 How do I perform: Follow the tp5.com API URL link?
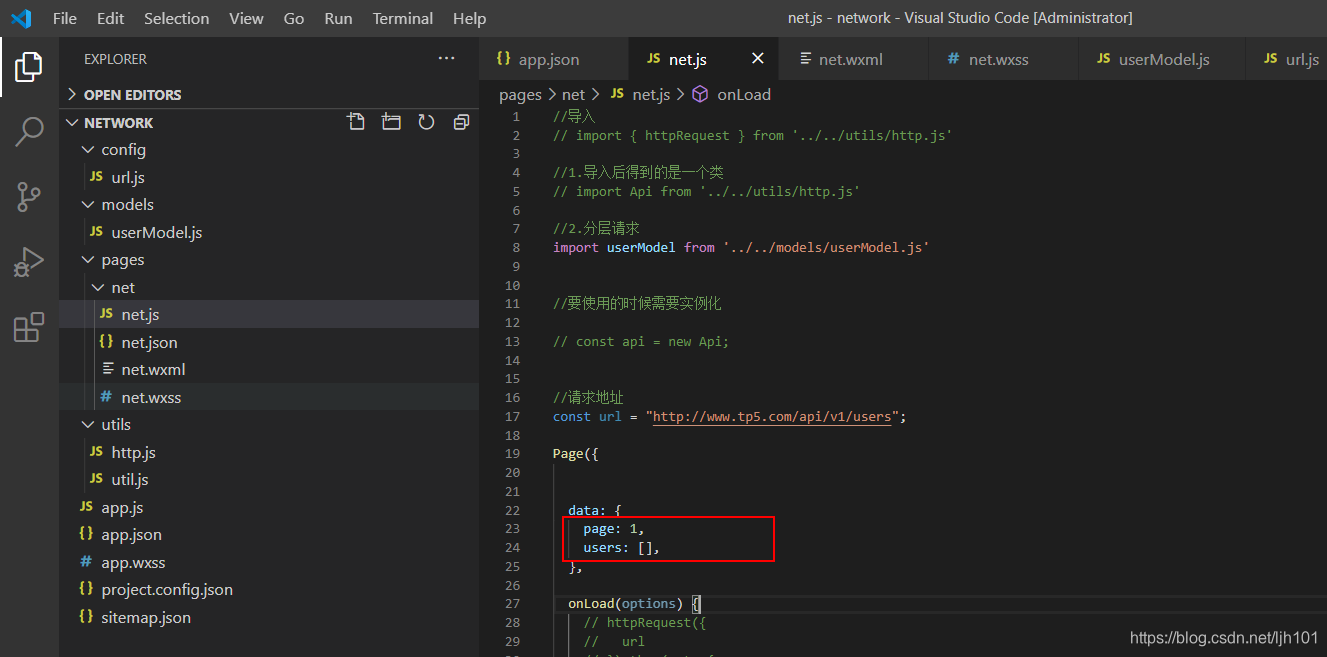[x=771, y=416]
